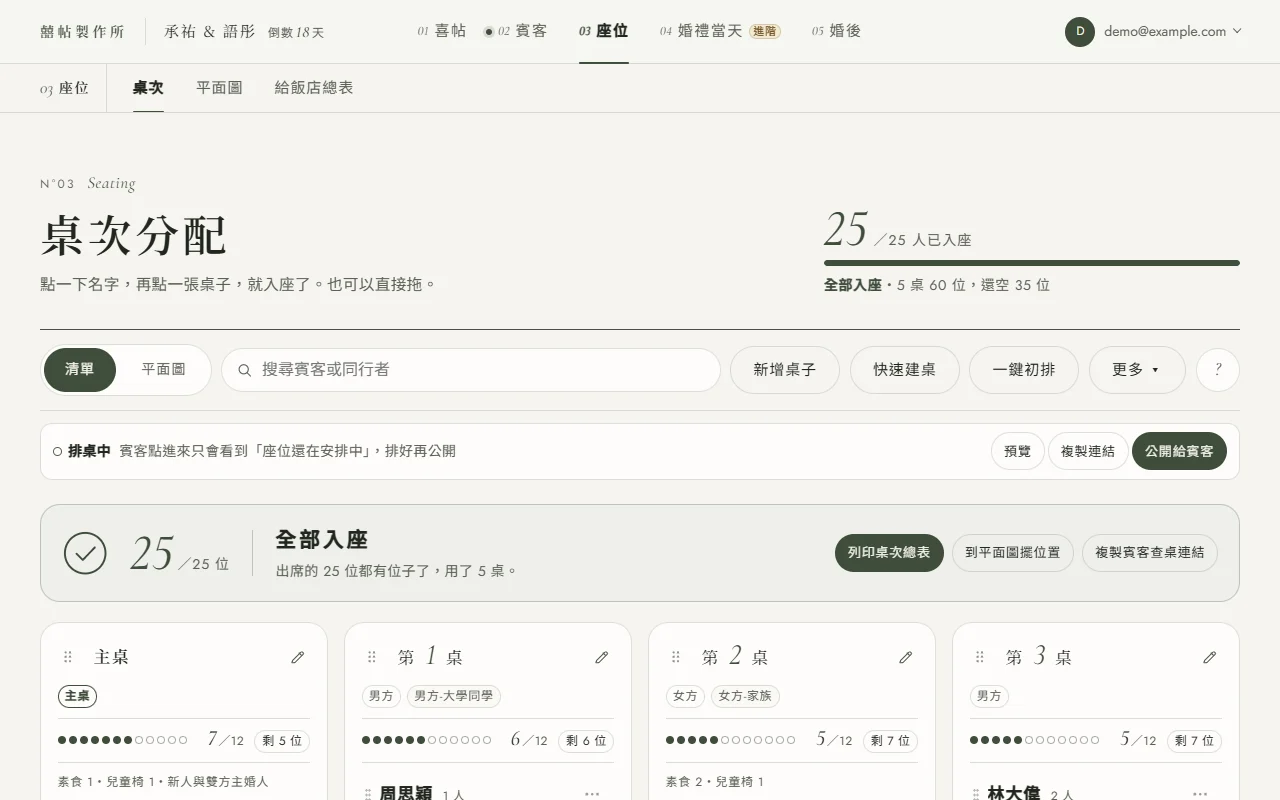Image resolution: width=1280 pixels, height=800 pixels.
Task: Click the drag handle on 第2桌 card
Action: tap(676, 657)
